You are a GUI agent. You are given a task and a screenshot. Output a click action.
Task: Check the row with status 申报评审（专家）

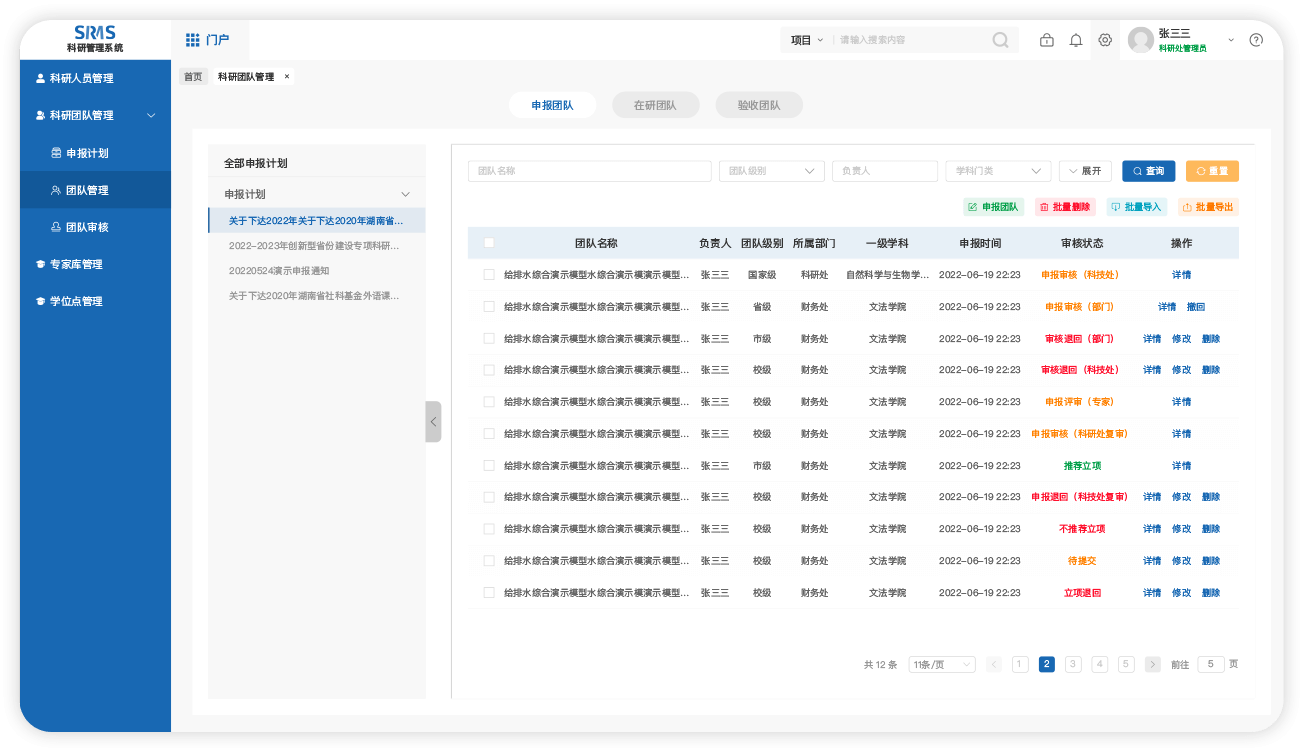(489, 401)
